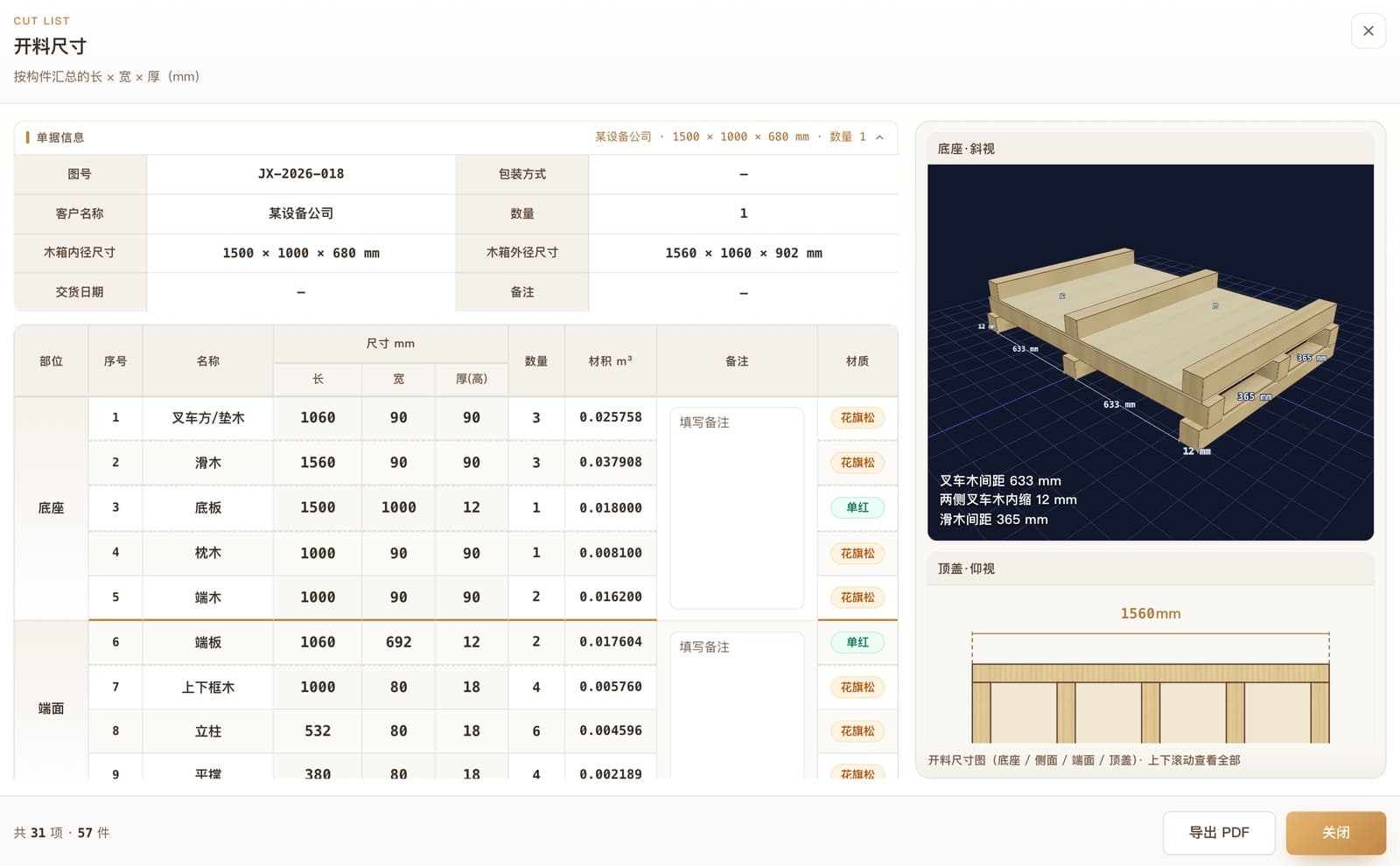1400x866 pixels.
Task: Click the 关闭 button
Action: [1335, 833]
